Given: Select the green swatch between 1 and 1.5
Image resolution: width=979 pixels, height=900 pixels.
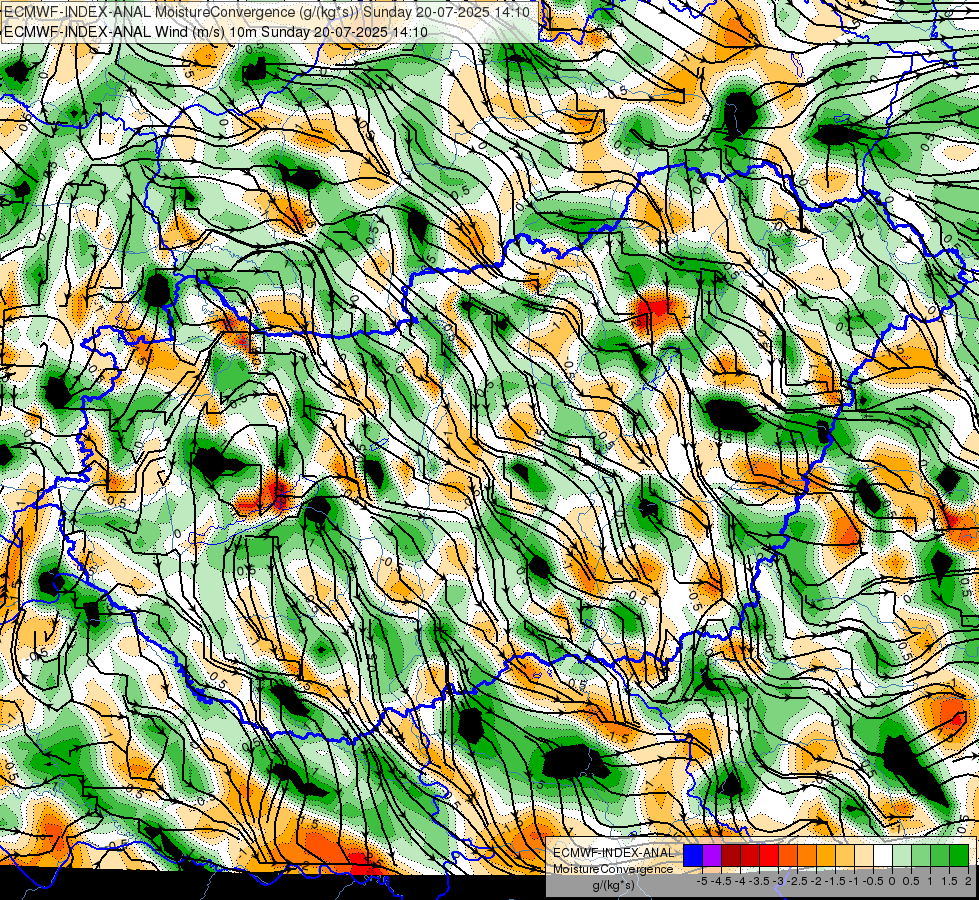Looking at the screenshot, I should [x=940, y=855].
